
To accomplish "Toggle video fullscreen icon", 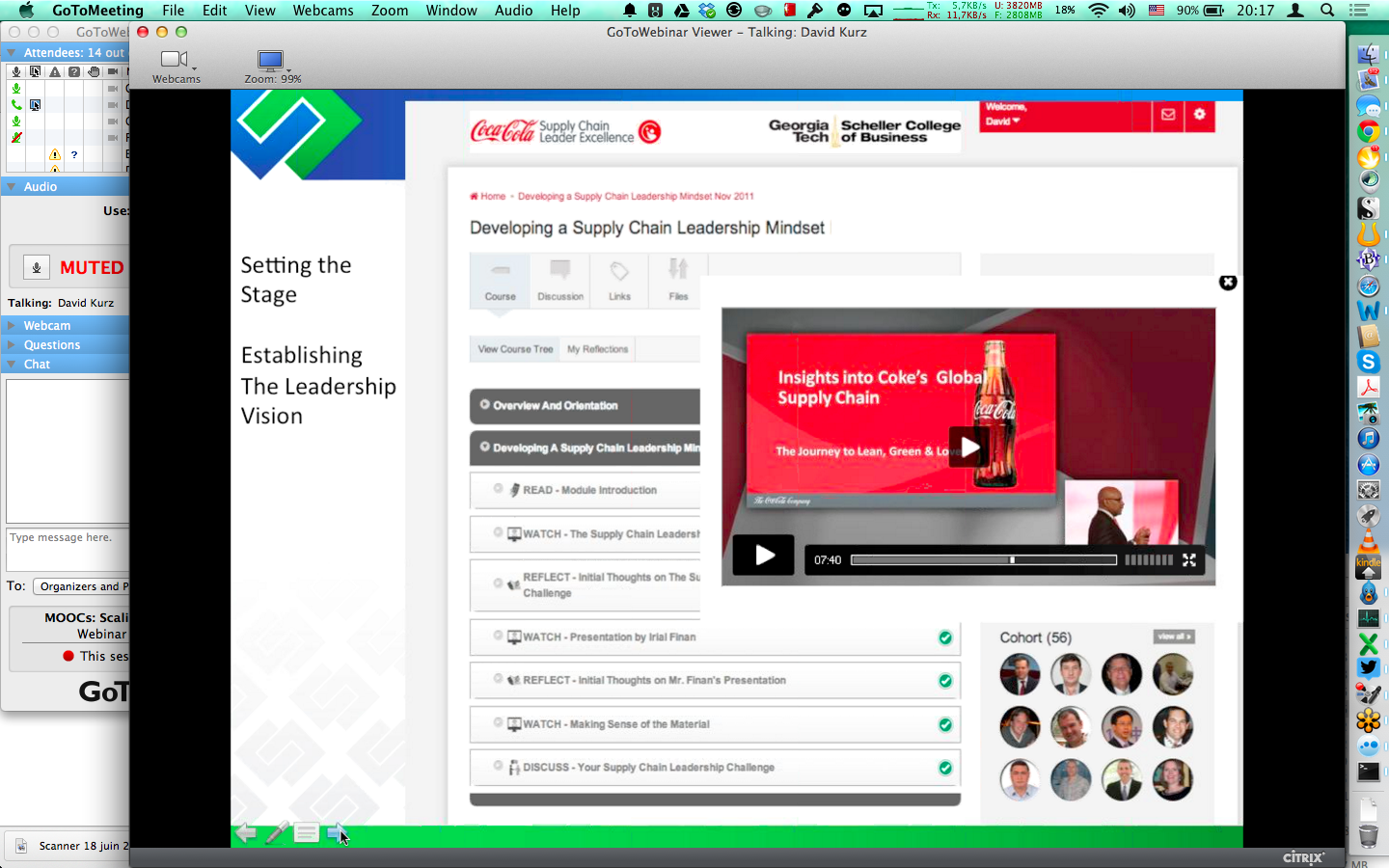I will (1189, 559).
